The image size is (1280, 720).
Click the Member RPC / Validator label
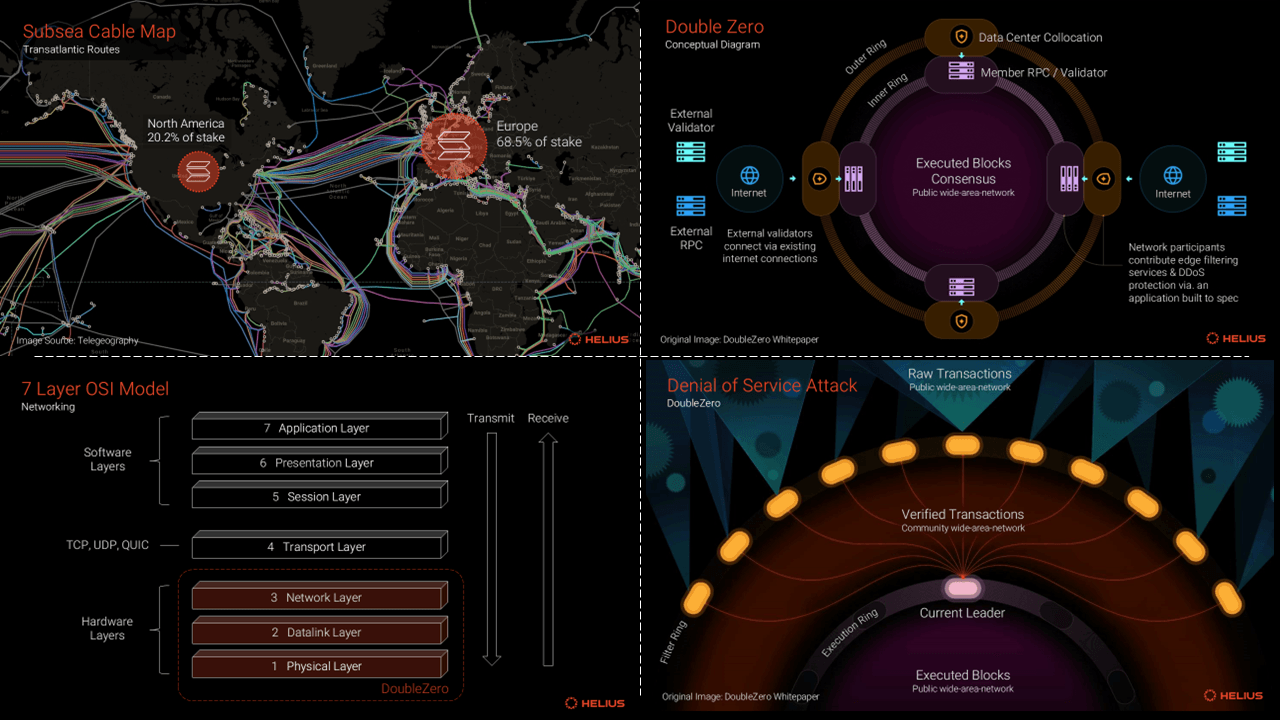coord(1044,72)
